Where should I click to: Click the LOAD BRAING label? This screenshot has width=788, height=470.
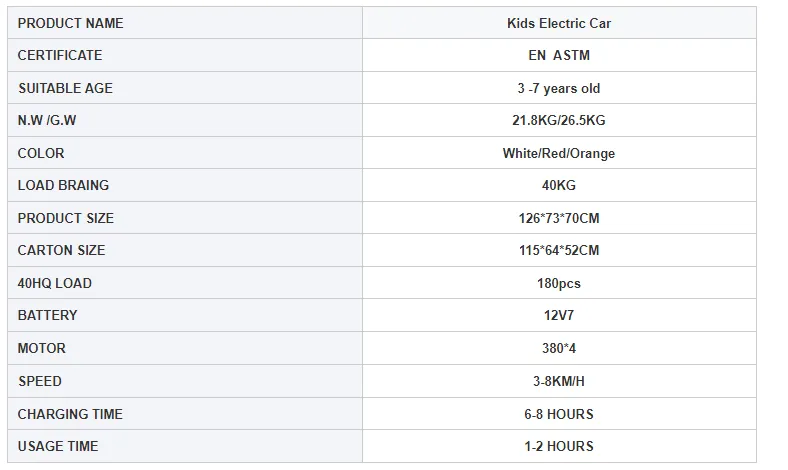point(63,185)
